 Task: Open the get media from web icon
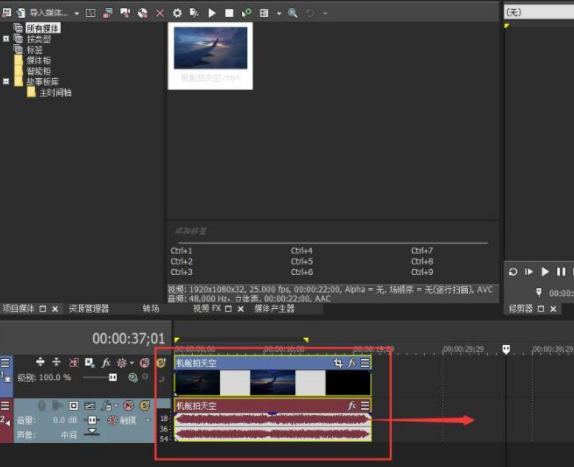coord(143,13)
